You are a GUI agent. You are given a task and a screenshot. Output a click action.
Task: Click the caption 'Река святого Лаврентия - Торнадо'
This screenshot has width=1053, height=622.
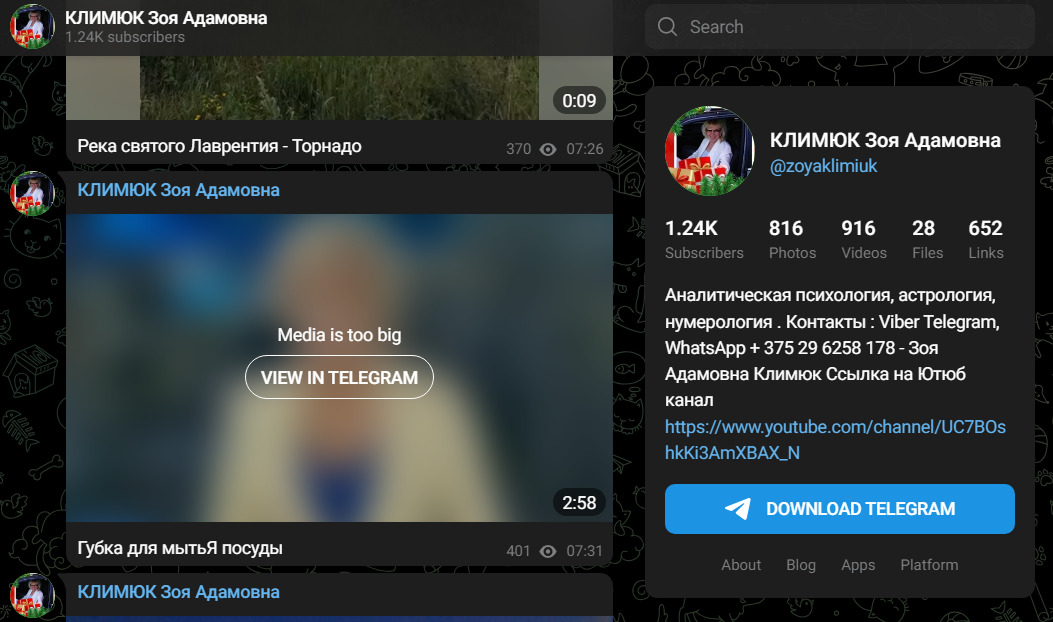click(220, 146)
